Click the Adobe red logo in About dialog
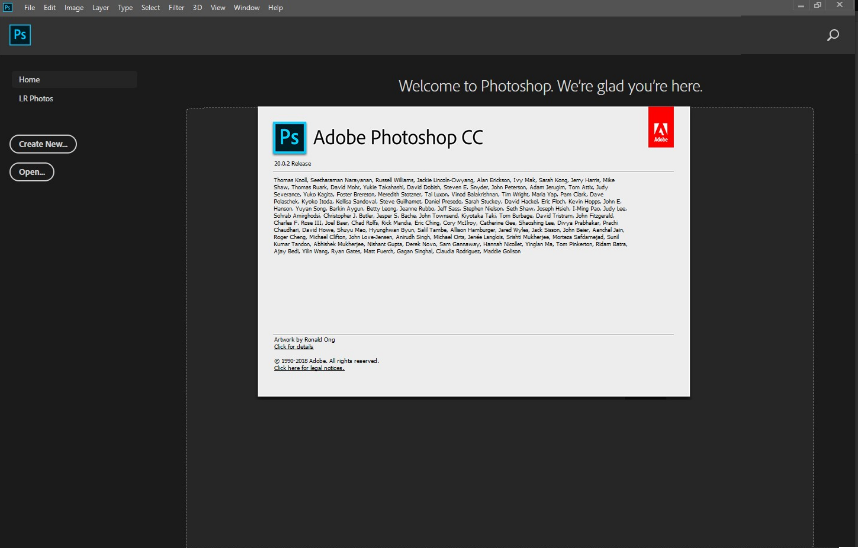Viewport: 858px width, 548px height. [661, 127]
